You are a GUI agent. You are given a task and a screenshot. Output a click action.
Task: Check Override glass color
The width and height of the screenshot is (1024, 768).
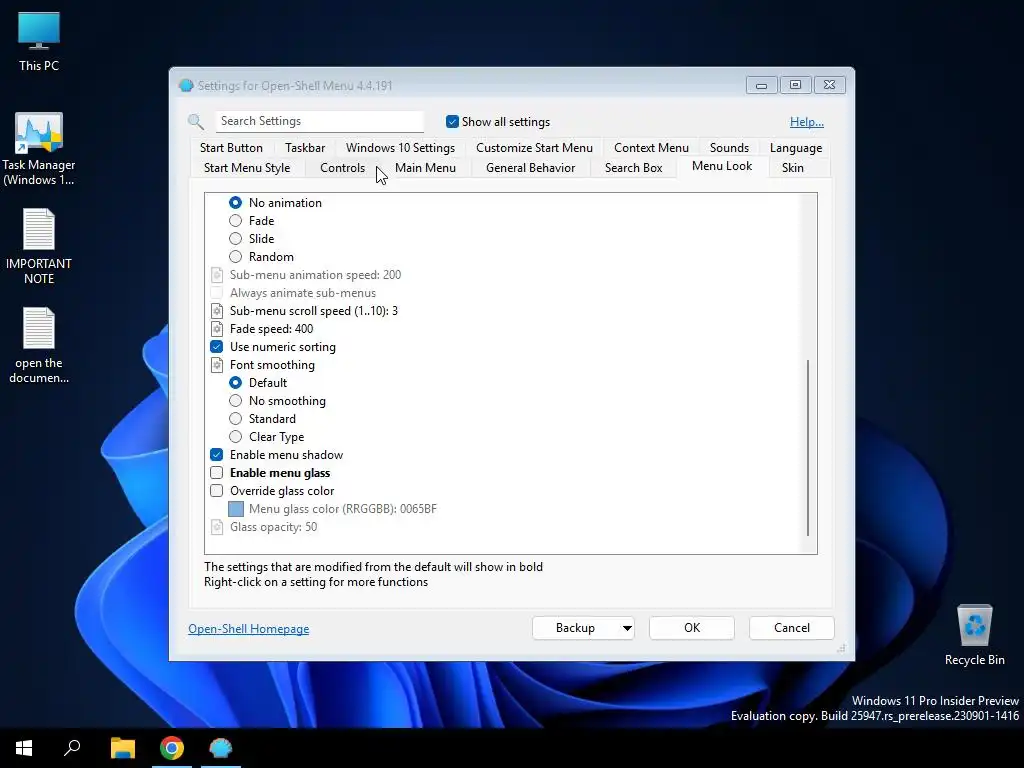[217, 490]
